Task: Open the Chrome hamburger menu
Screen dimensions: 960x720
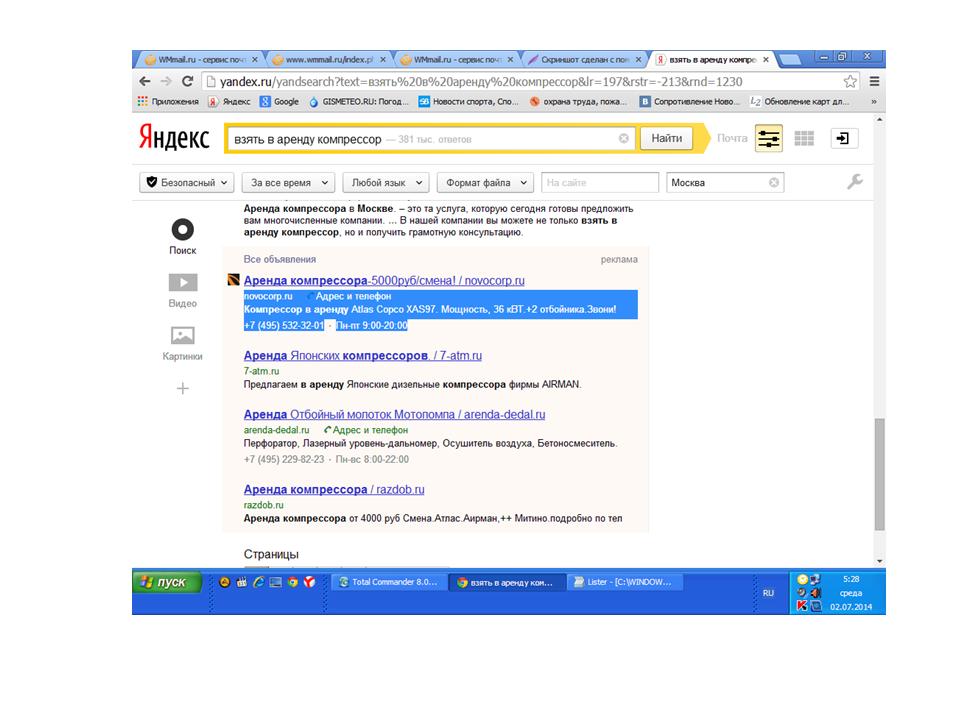Action: [874, 81]
